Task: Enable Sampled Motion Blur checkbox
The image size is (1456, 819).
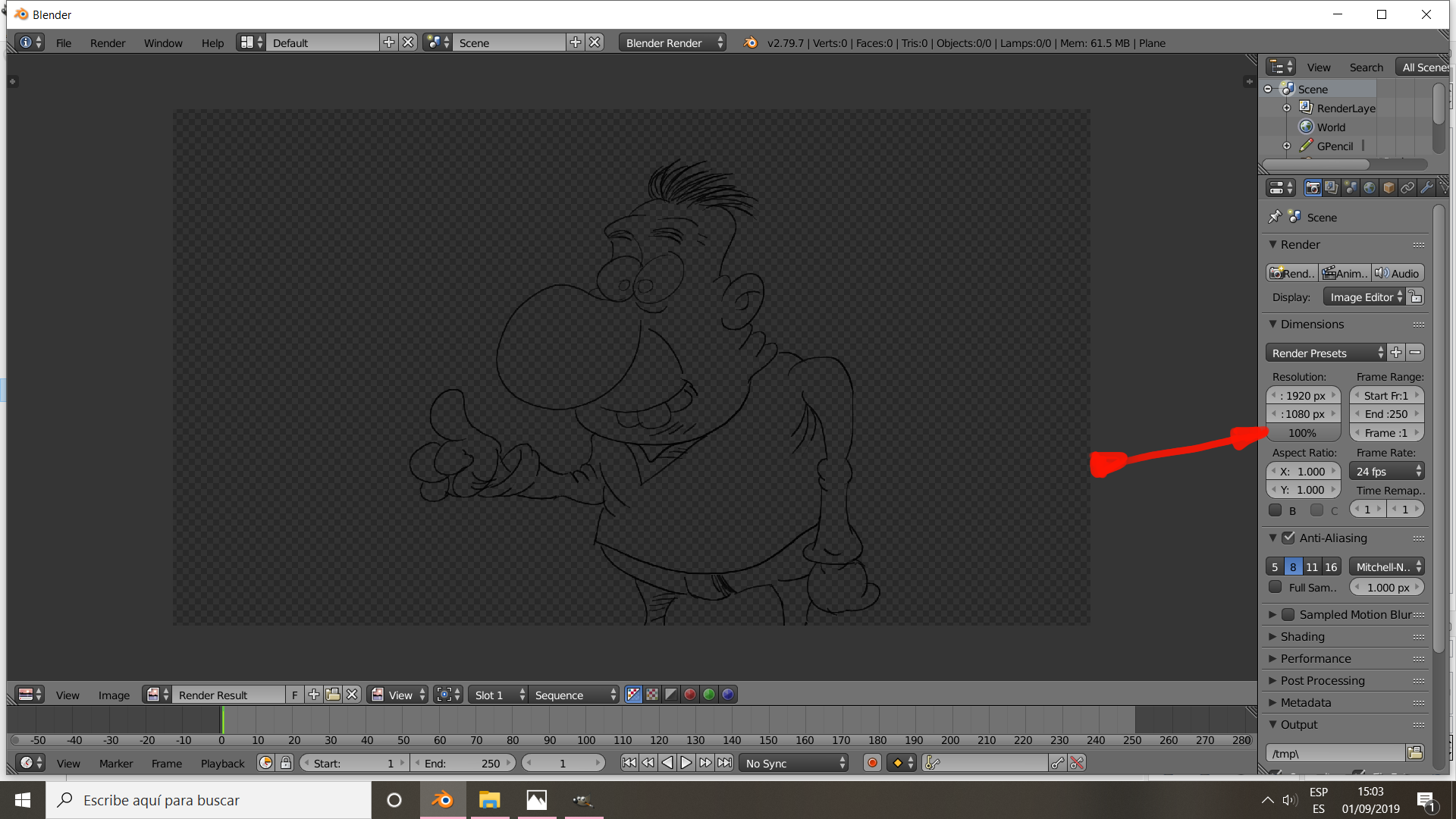Action: tap(1288, 614)
